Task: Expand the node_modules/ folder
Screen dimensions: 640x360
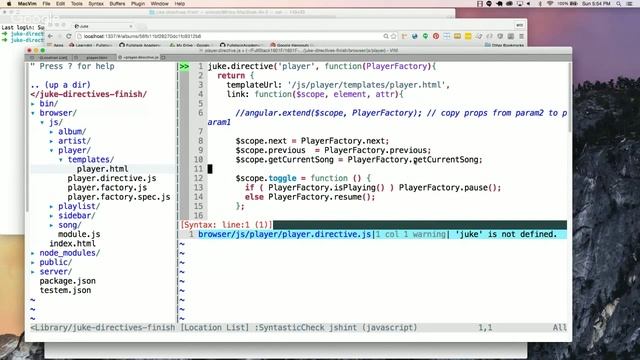Action: (33, 253)
